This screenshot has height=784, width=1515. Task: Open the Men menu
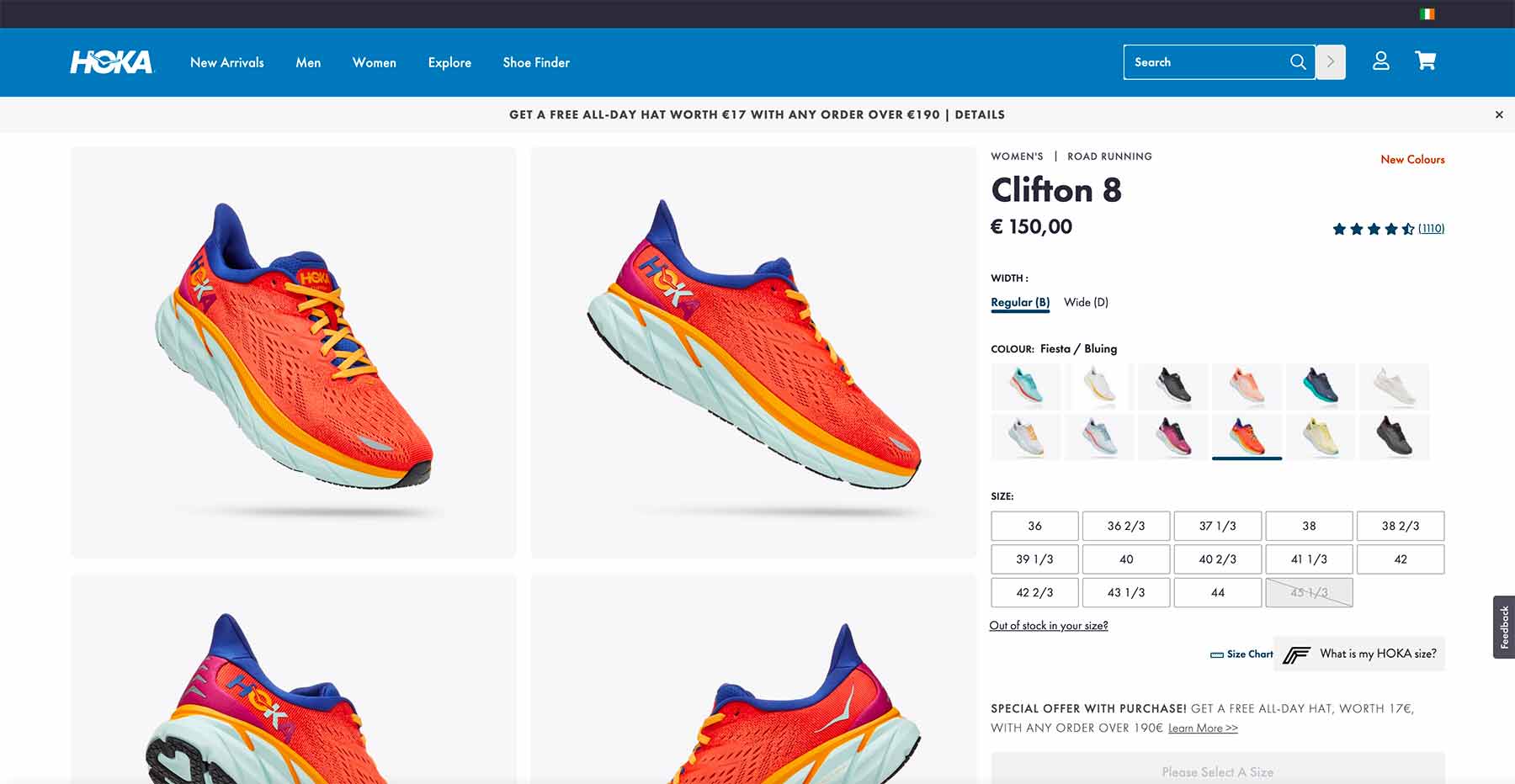[308, 62]
